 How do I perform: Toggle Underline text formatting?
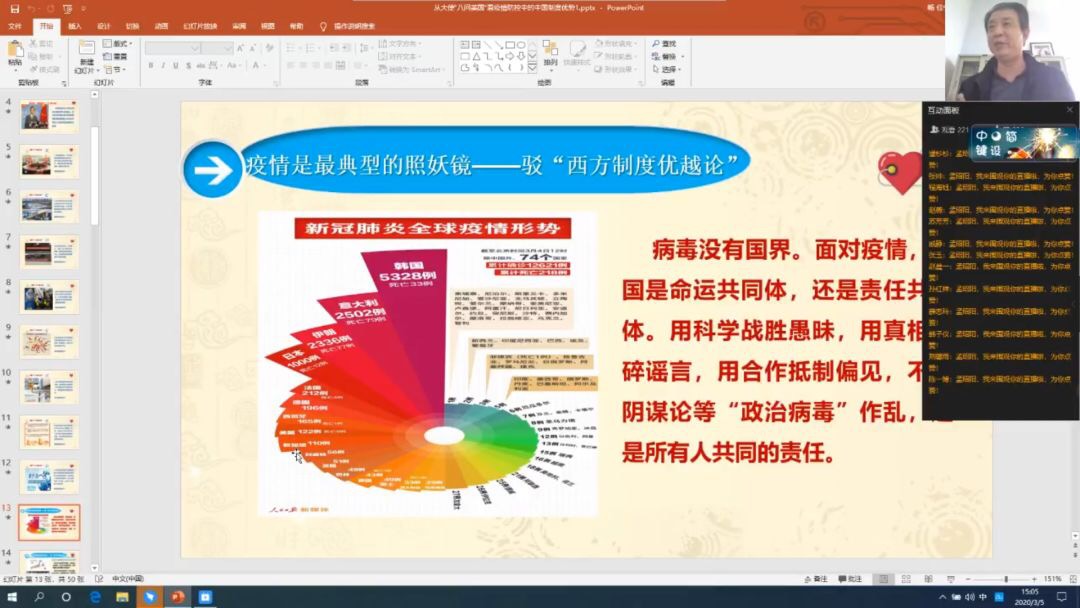(x=175, y=65)
